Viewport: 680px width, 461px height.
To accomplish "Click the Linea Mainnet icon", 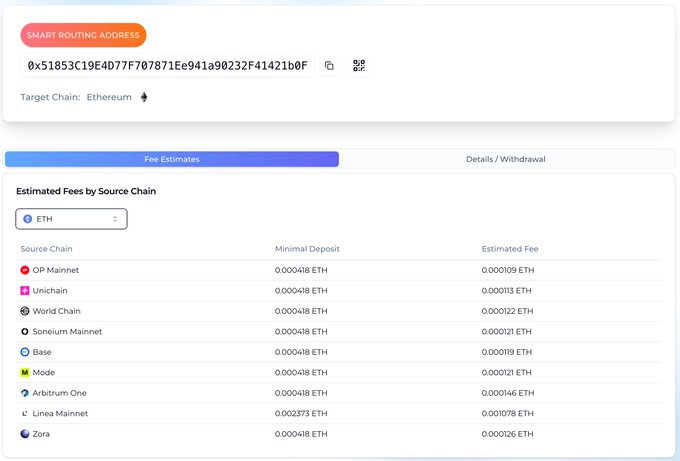I will pos(25,413).
